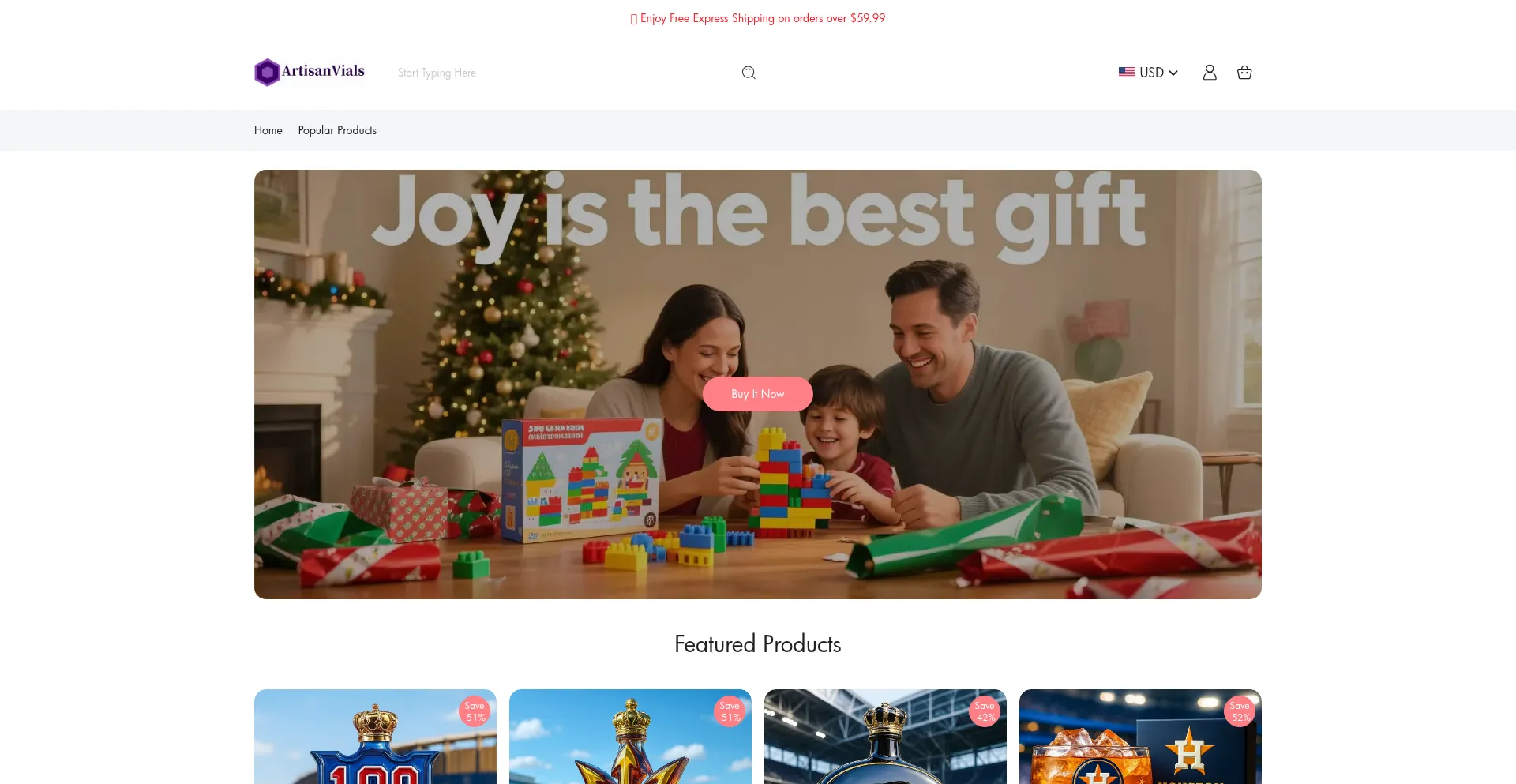
Task: Click the Save 52% badge
Action: [1240, 711]
